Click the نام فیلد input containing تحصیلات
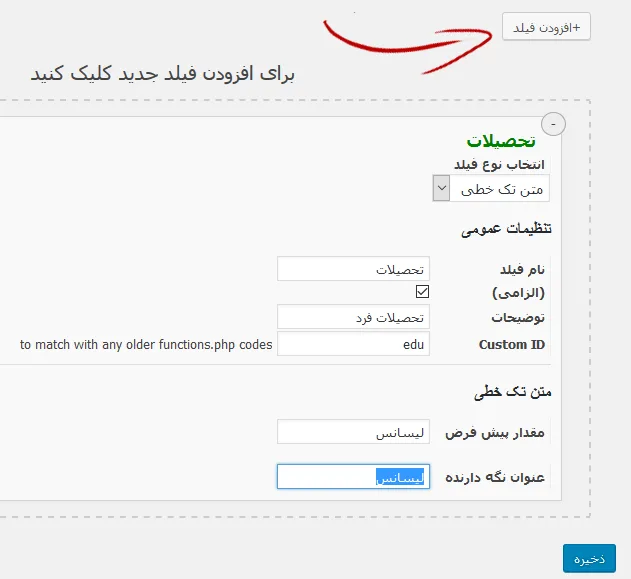631x579 pixels. pyautogui.click(x=353, y=268)
